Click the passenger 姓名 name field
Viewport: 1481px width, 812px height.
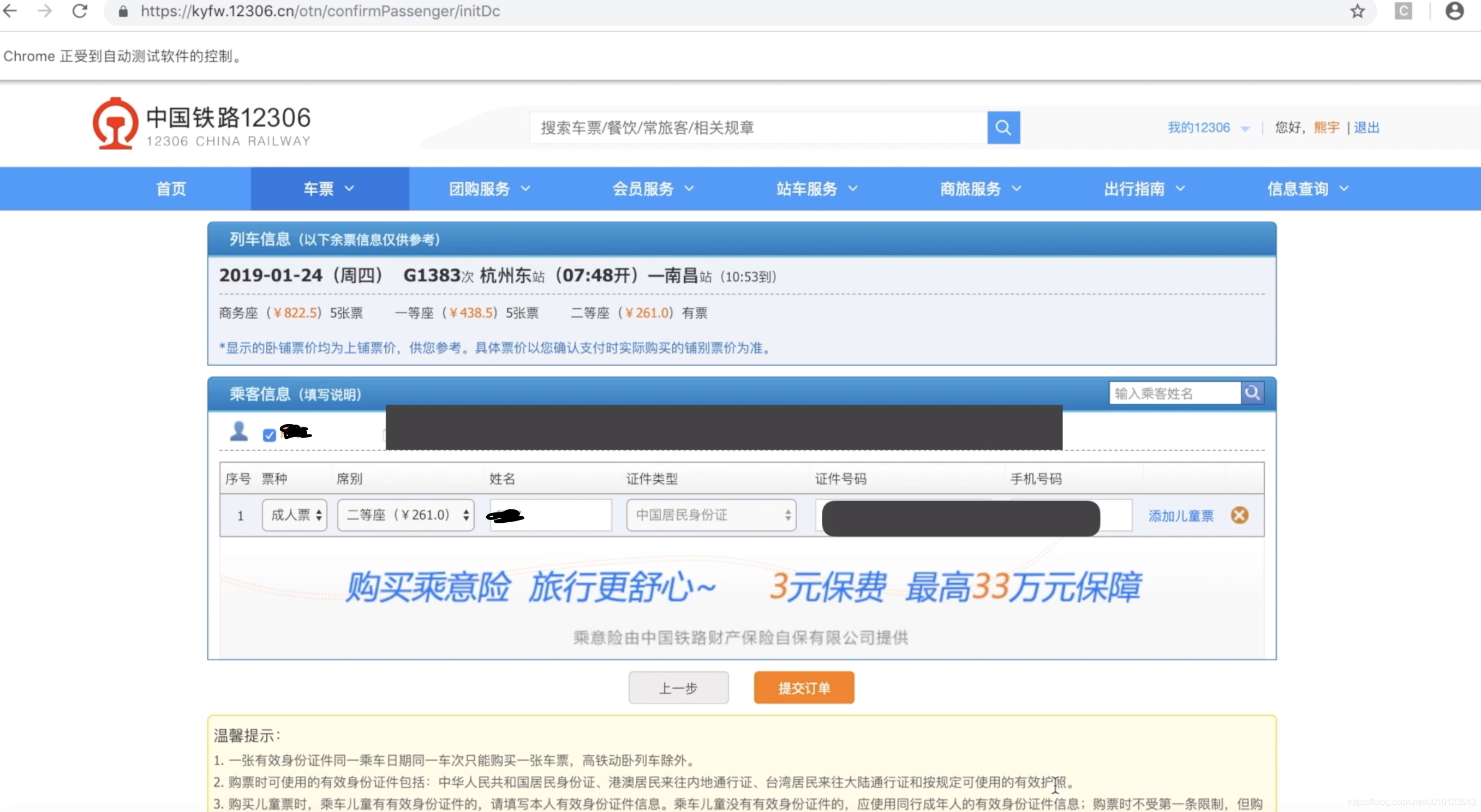pos(550,515)
